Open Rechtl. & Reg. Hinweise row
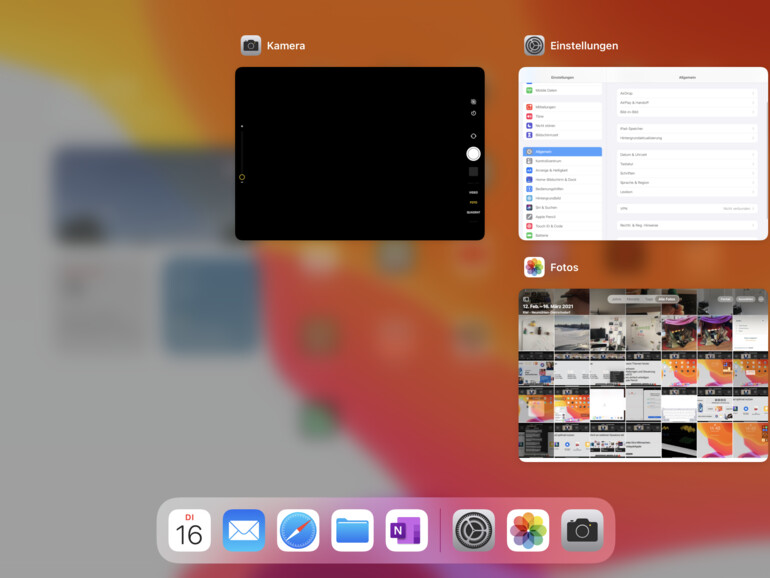This screenshot has width=770, height=578. point(687,225)
